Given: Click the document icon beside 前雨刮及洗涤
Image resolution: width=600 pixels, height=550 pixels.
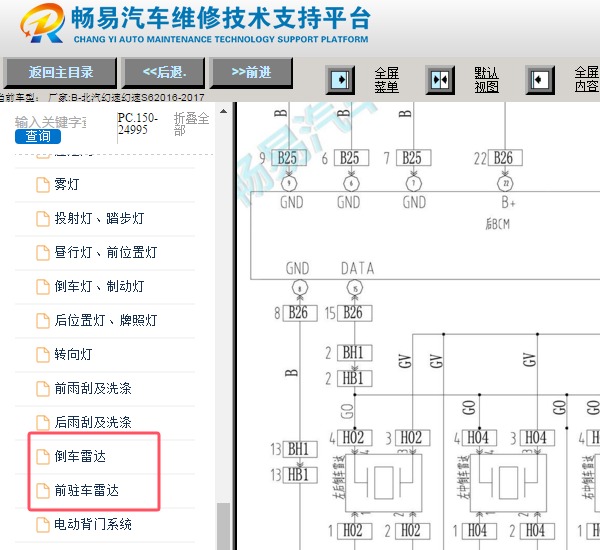Looking at the screenshot, I should (43, 389).
